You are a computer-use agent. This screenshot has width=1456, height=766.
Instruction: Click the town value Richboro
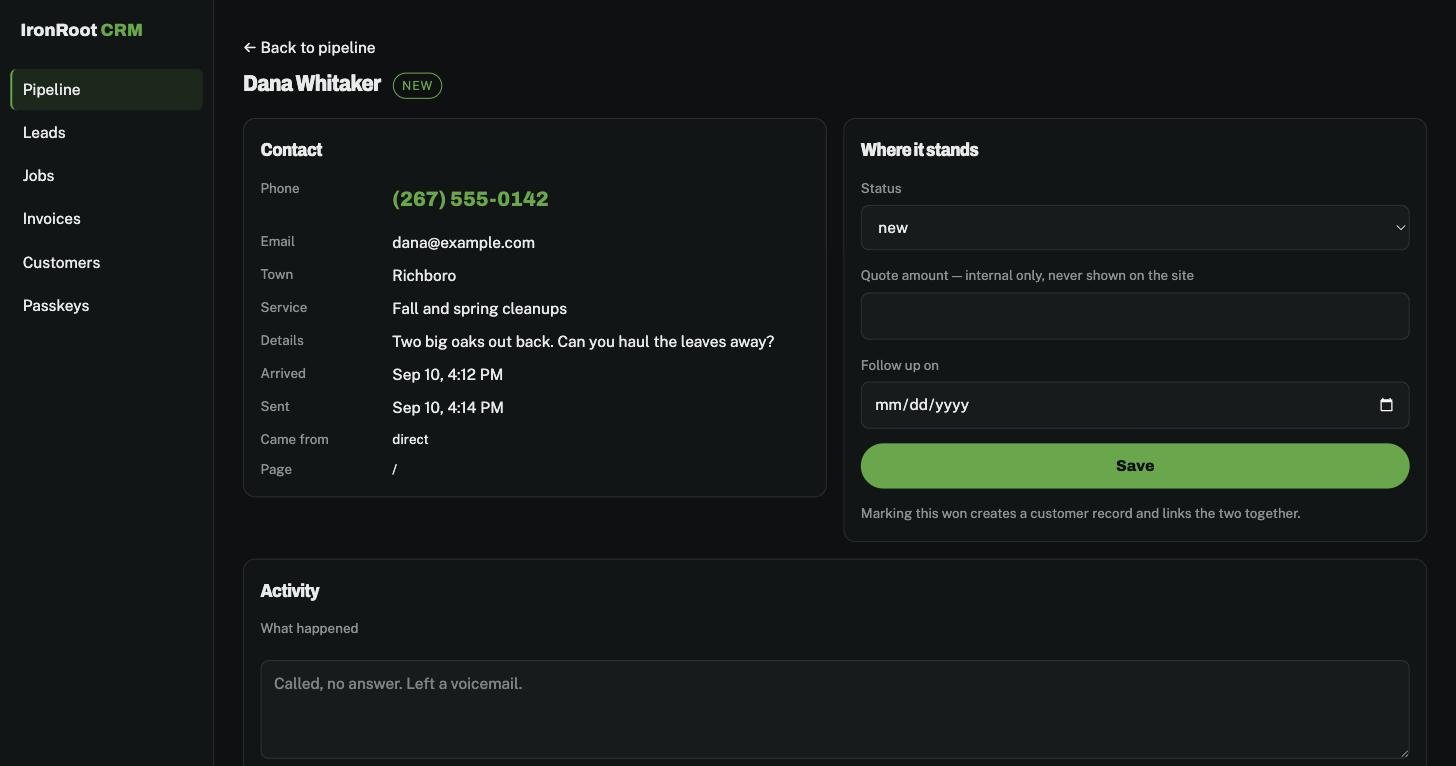pyautogui.click(x=424, y=276)
